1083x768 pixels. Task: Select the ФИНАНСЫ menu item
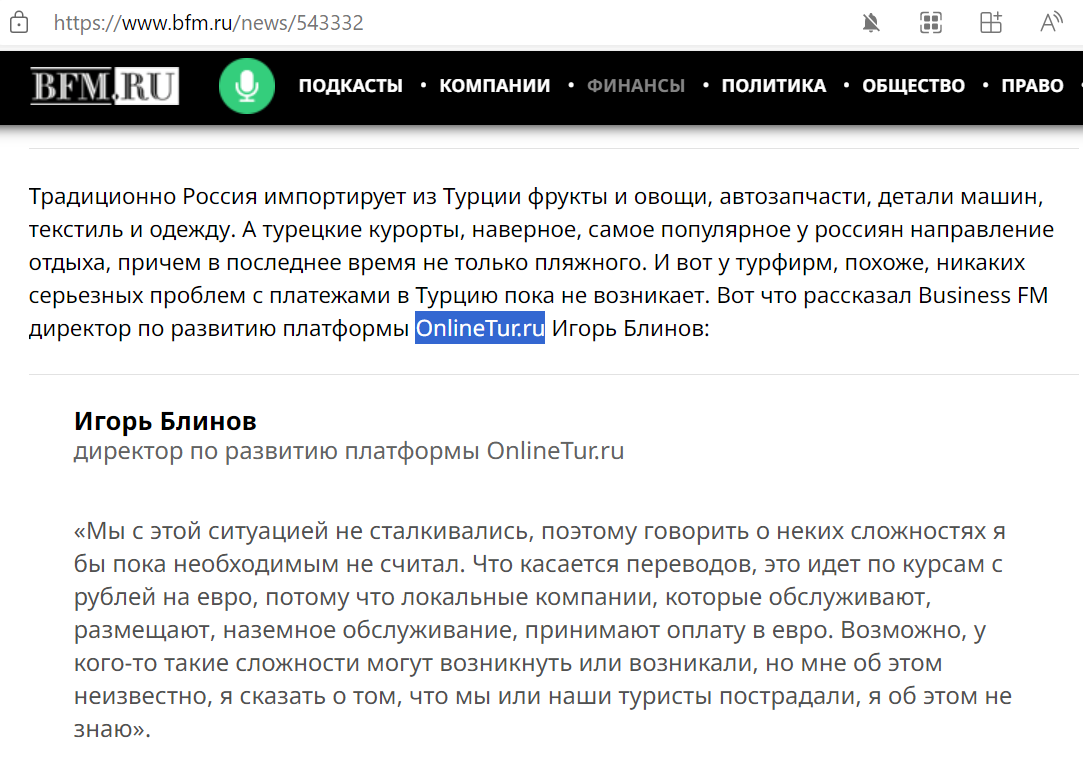(x=636, y=86)
